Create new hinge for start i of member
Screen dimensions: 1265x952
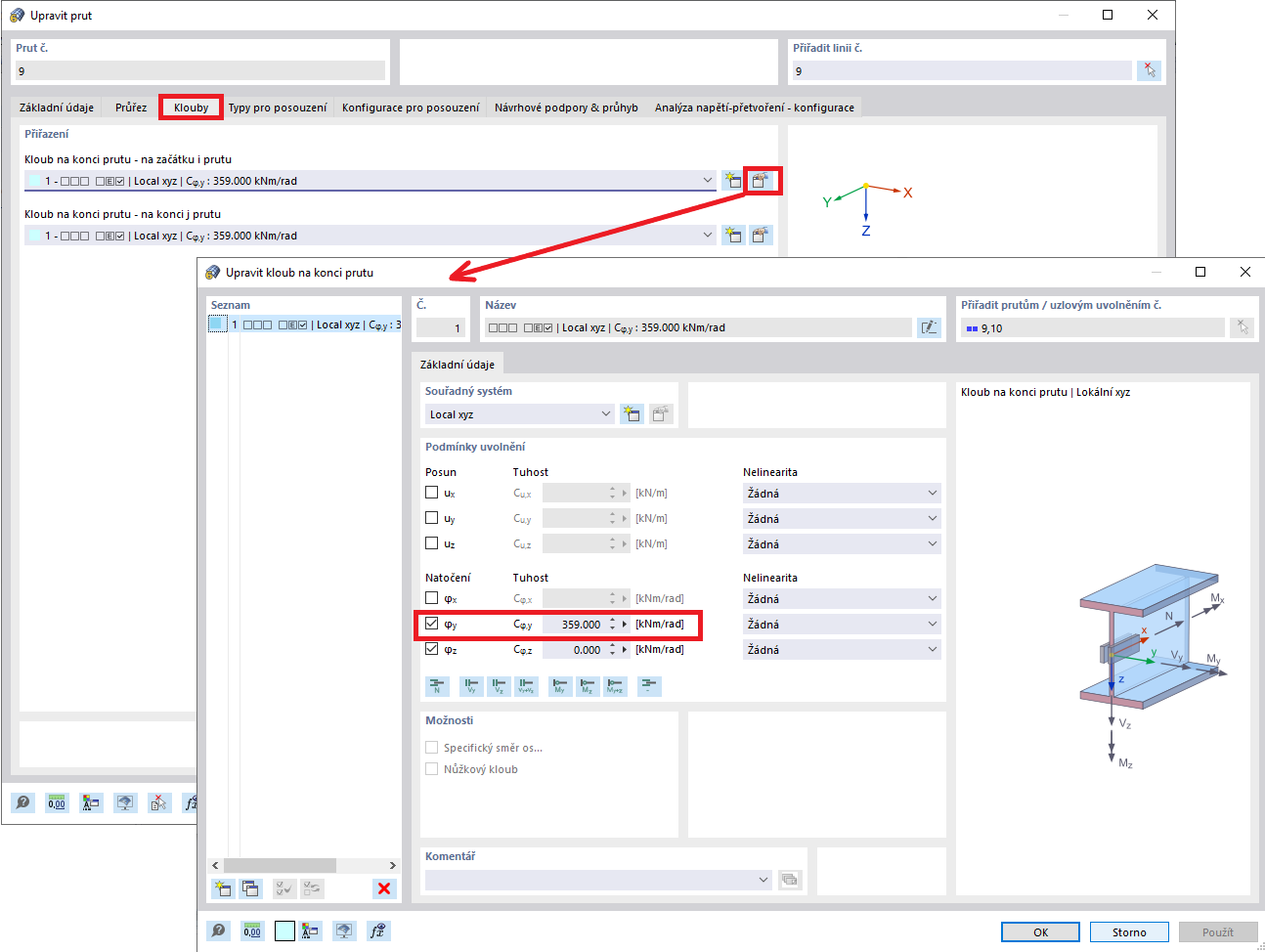point(732,180)
